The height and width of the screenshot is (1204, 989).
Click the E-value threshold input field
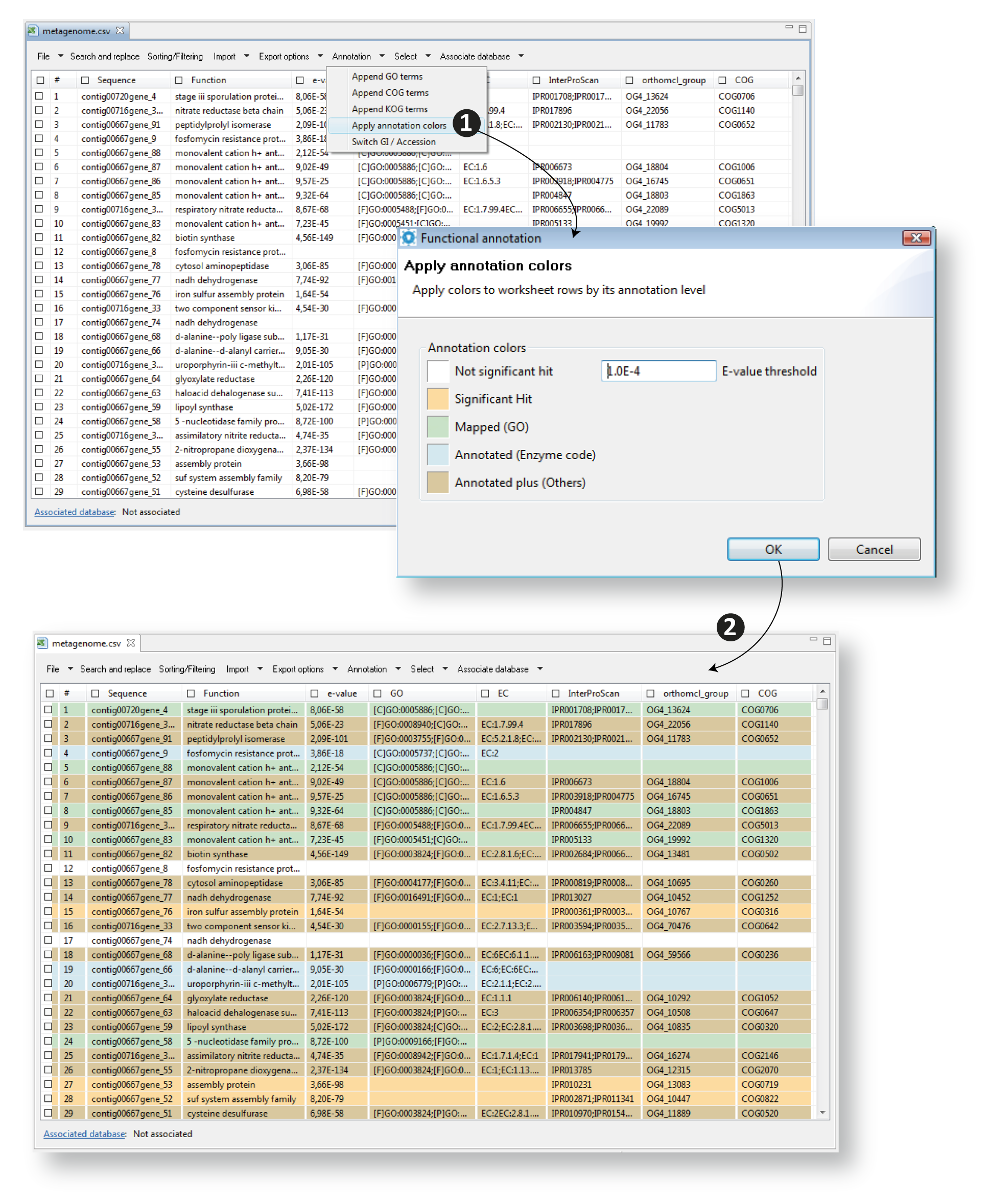pos(658,371)
